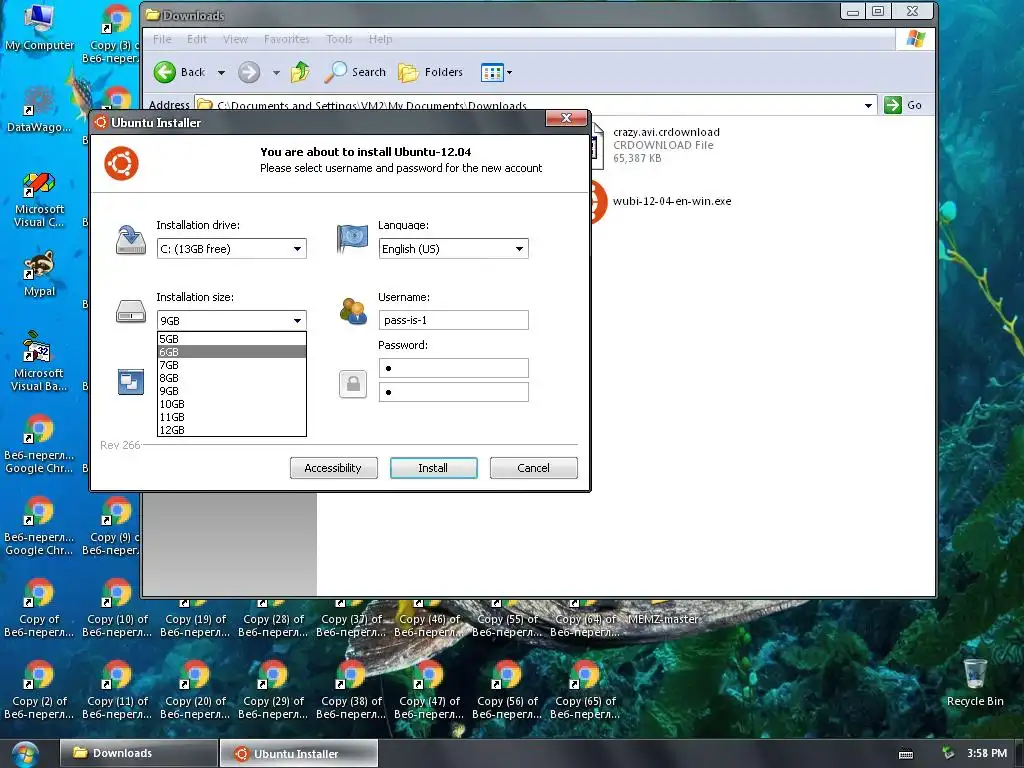
Task: Expand the address bar dropdown arrow
Action: point(868,106)
